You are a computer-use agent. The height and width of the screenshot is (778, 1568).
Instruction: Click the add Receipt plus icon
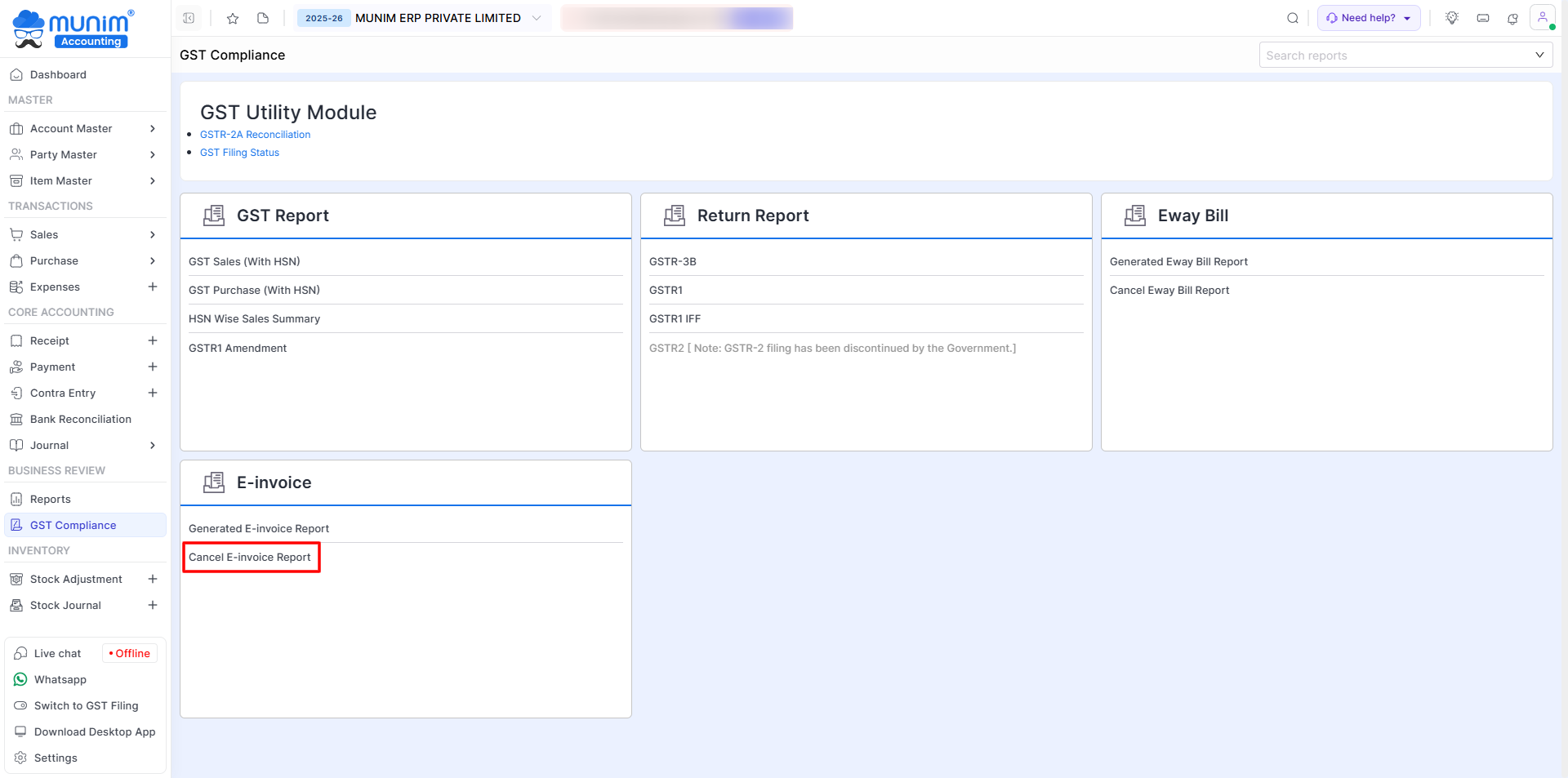point(153,340)
